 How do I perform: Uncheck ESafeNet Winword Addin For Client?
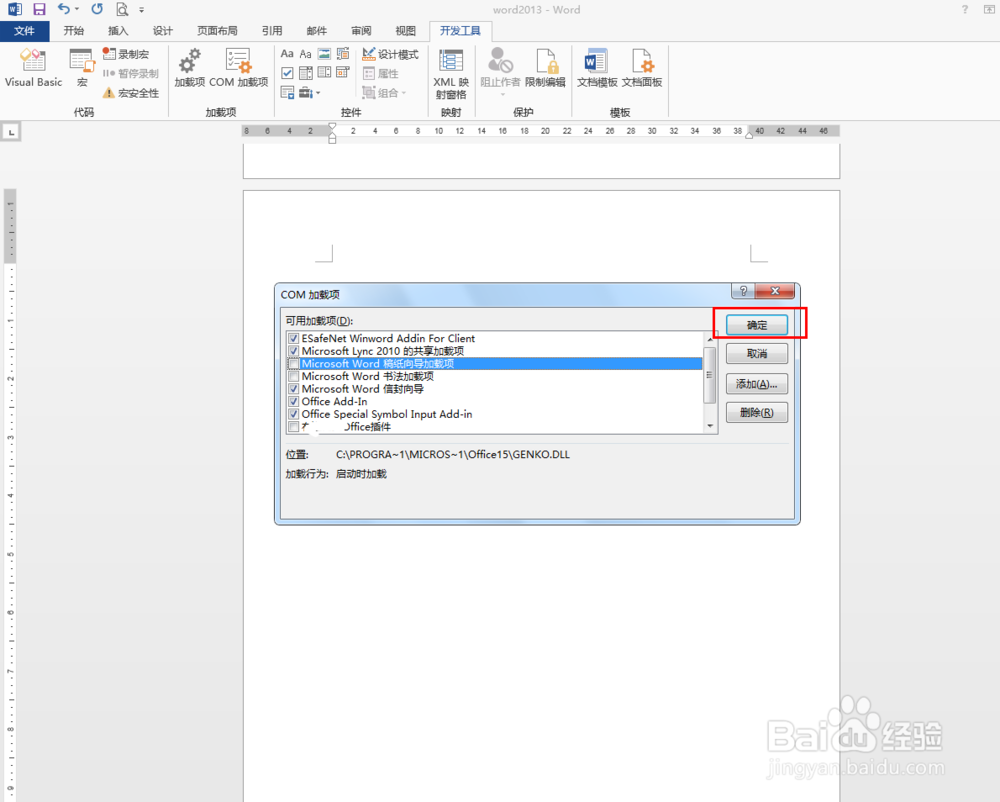pos(293,339)
